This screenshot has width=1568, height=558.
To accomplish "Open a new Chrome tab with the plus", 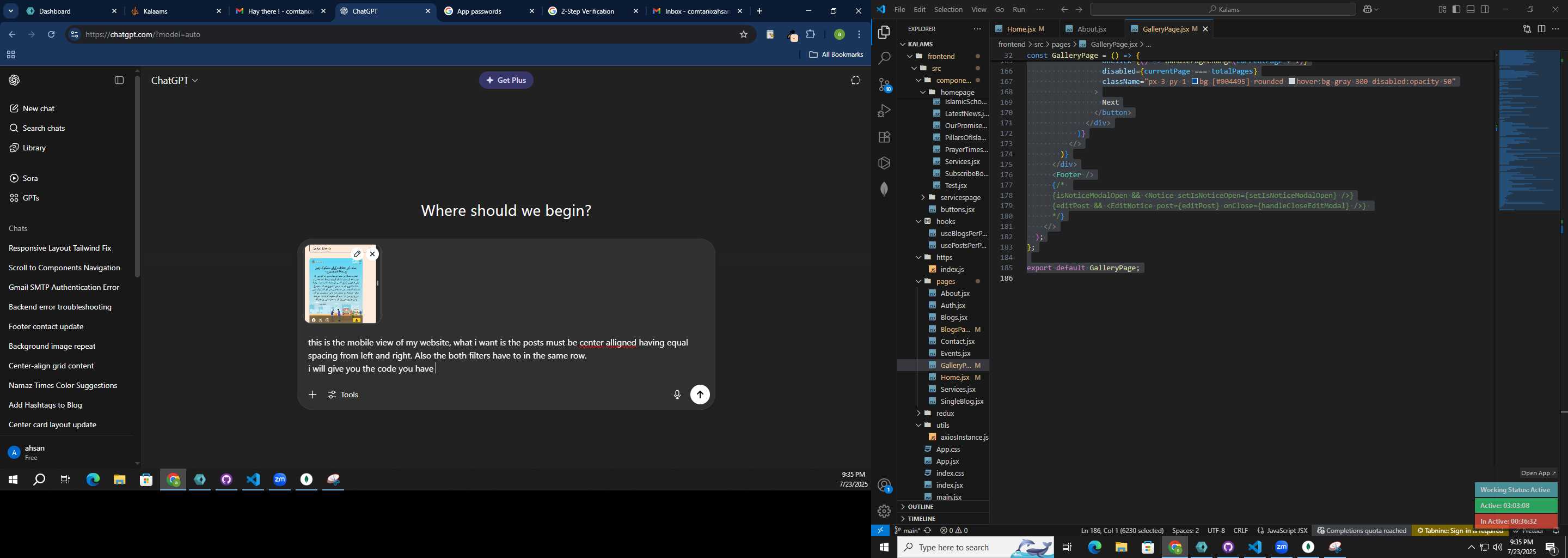I will point(759,11).
